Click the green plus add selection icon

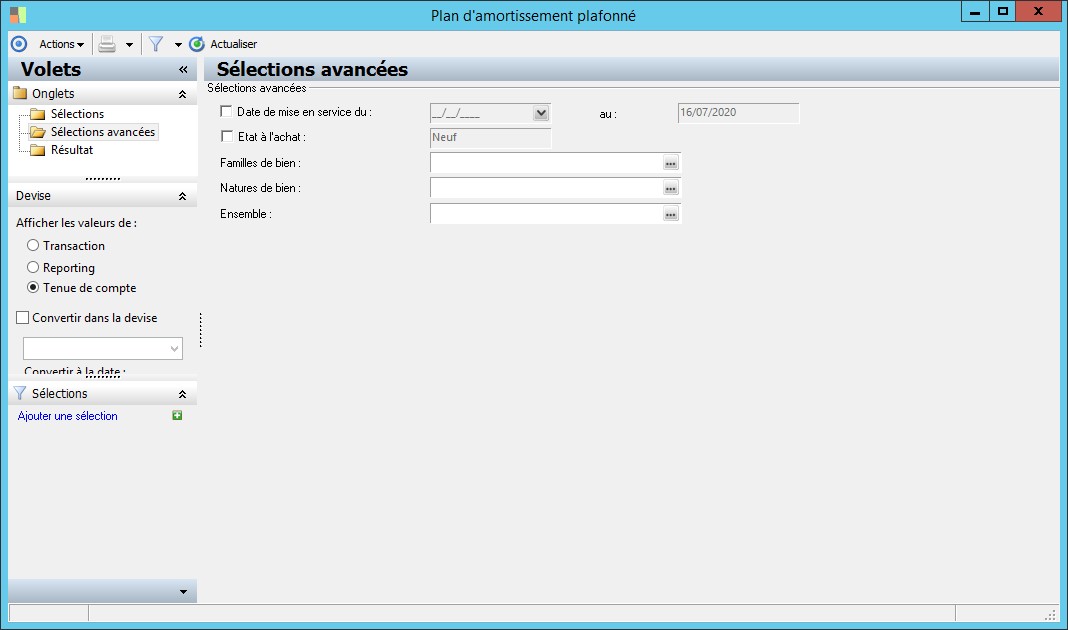click(177, 415)
